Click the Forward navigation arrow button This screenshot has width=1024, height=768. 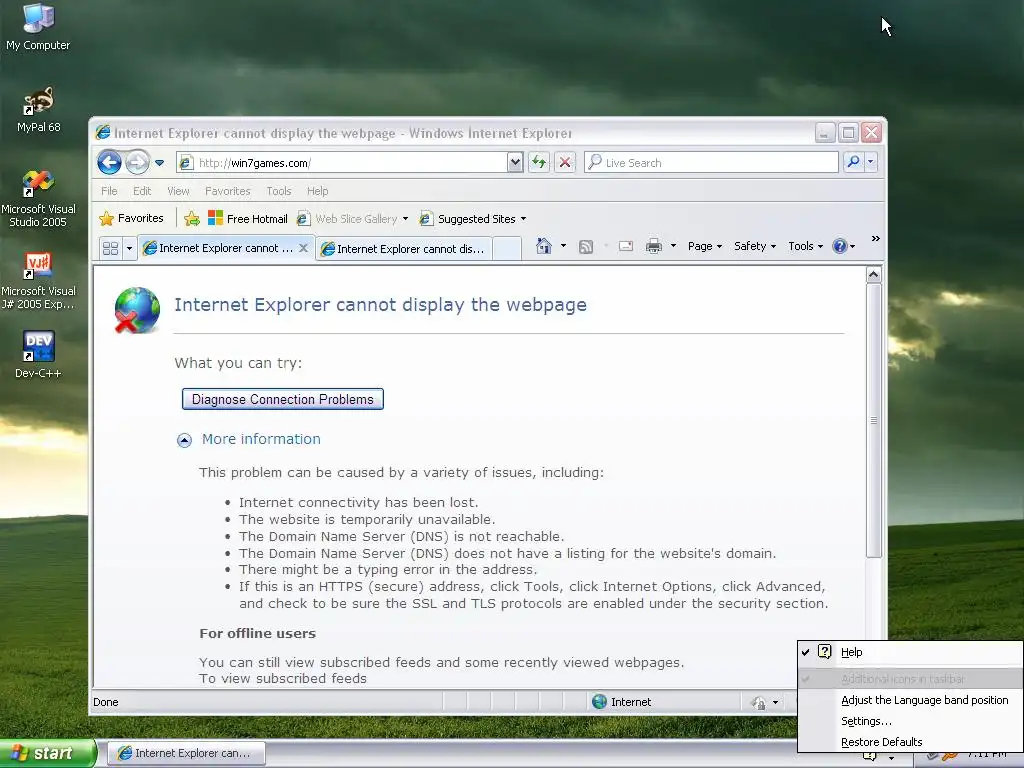tap(137, 163)
